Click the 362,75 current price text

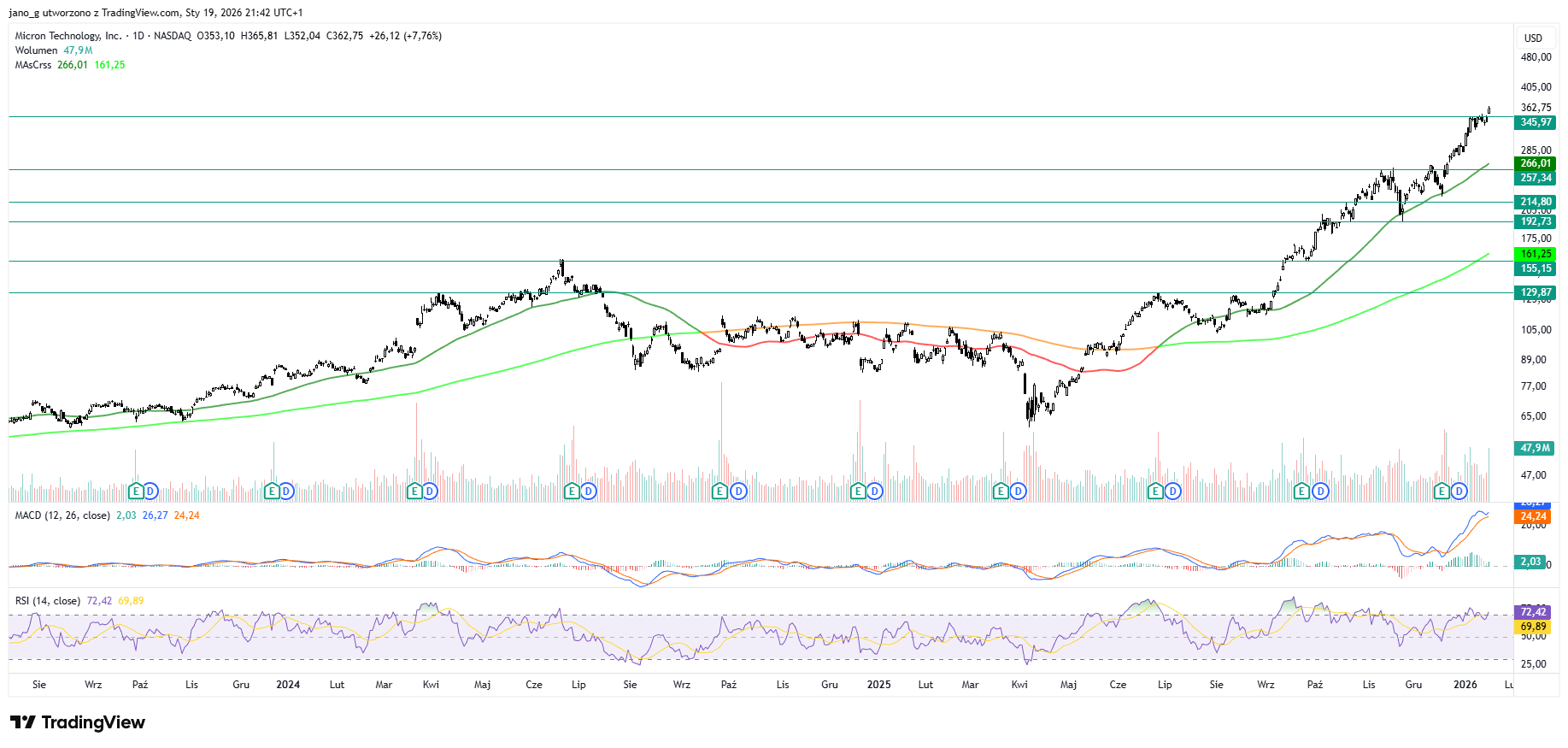click(1536, 108)
